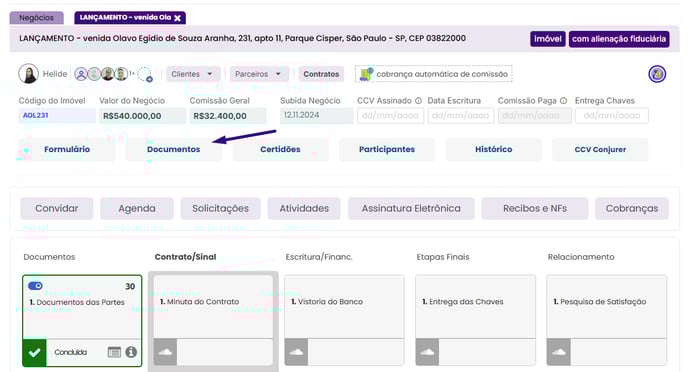Click the Imóvel button
Viewport: 688px width, 372px height.
(x=548, y=39)
